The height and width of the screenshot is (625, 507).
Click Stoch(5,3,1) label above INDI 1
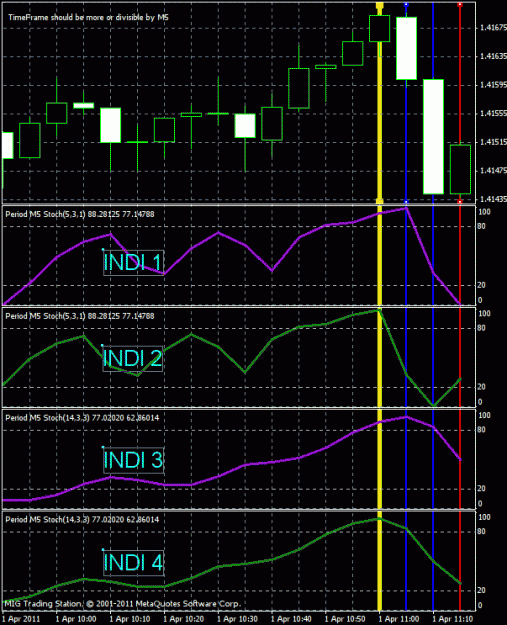(x=80, y=214)
